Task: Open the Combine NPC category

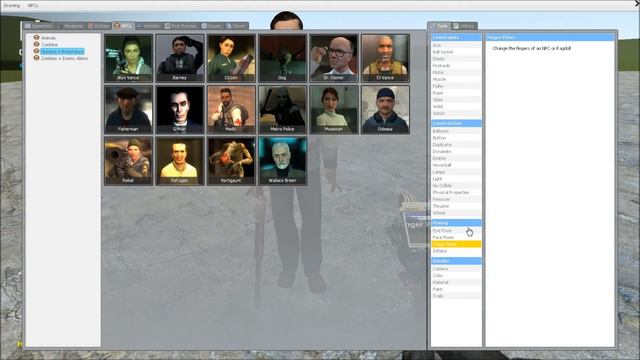Action: tap(49, 44)
